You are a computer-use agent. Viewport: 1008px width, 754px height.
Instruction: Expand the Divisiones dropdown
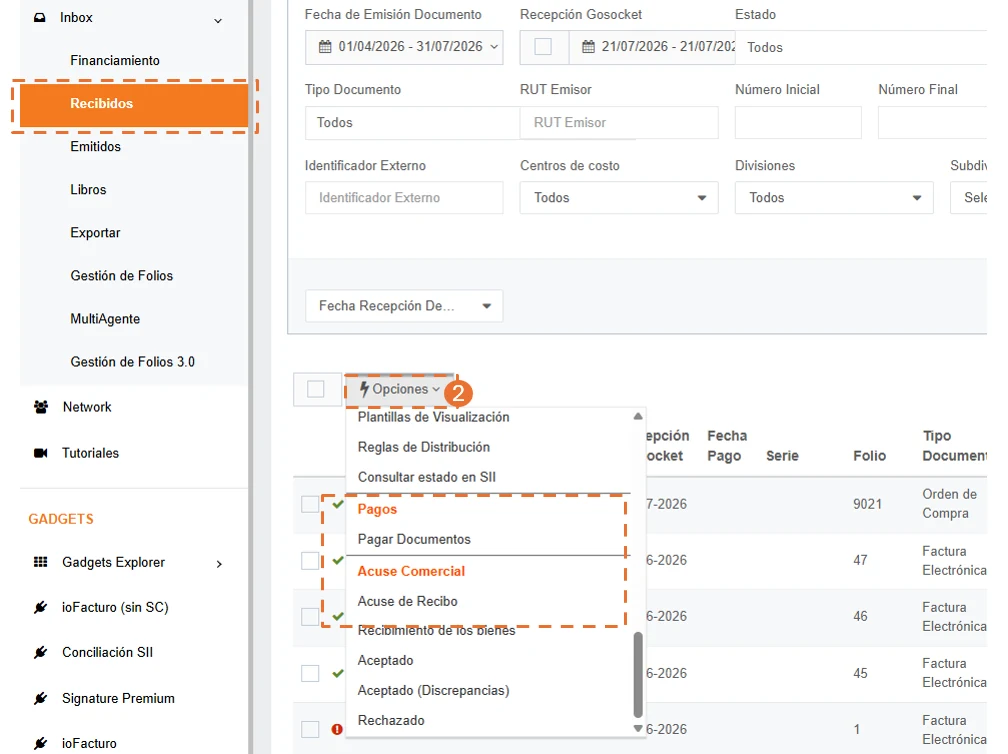(x=834, y=197)
